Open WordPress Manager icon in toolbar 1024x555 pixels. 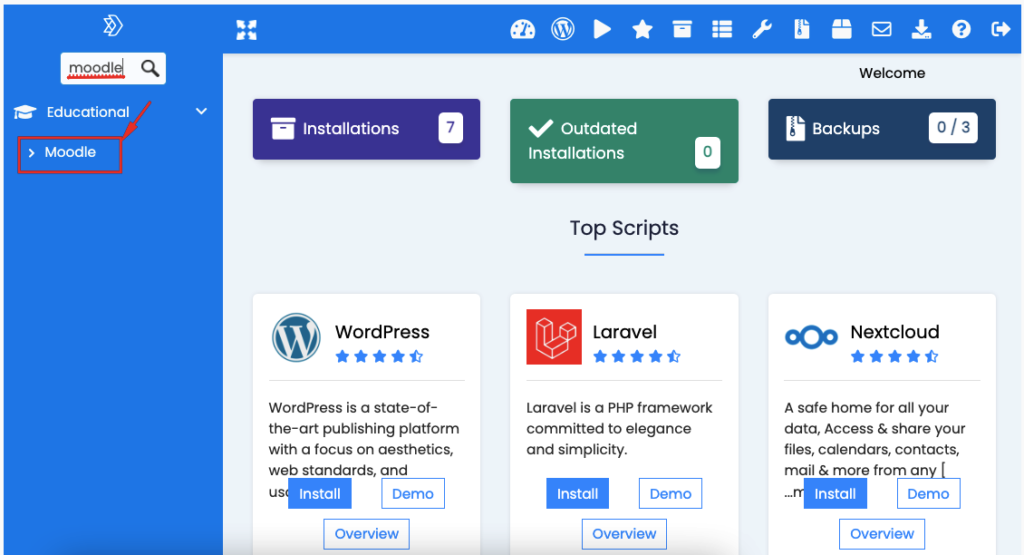(x=562, y=29)
